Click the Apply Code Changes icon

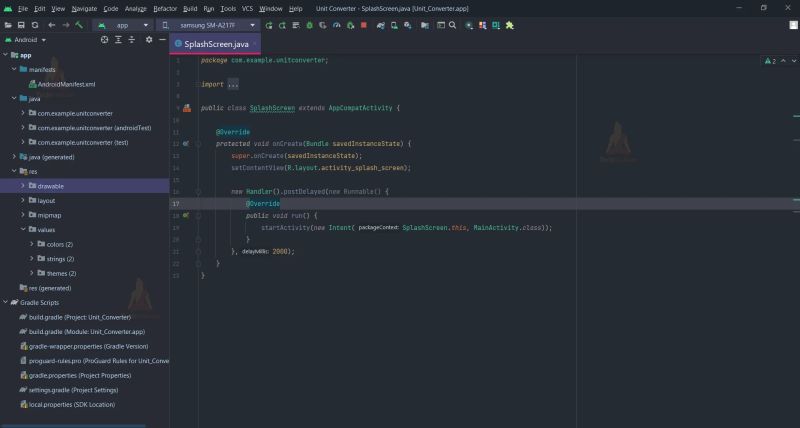click(x=296, y=25)
